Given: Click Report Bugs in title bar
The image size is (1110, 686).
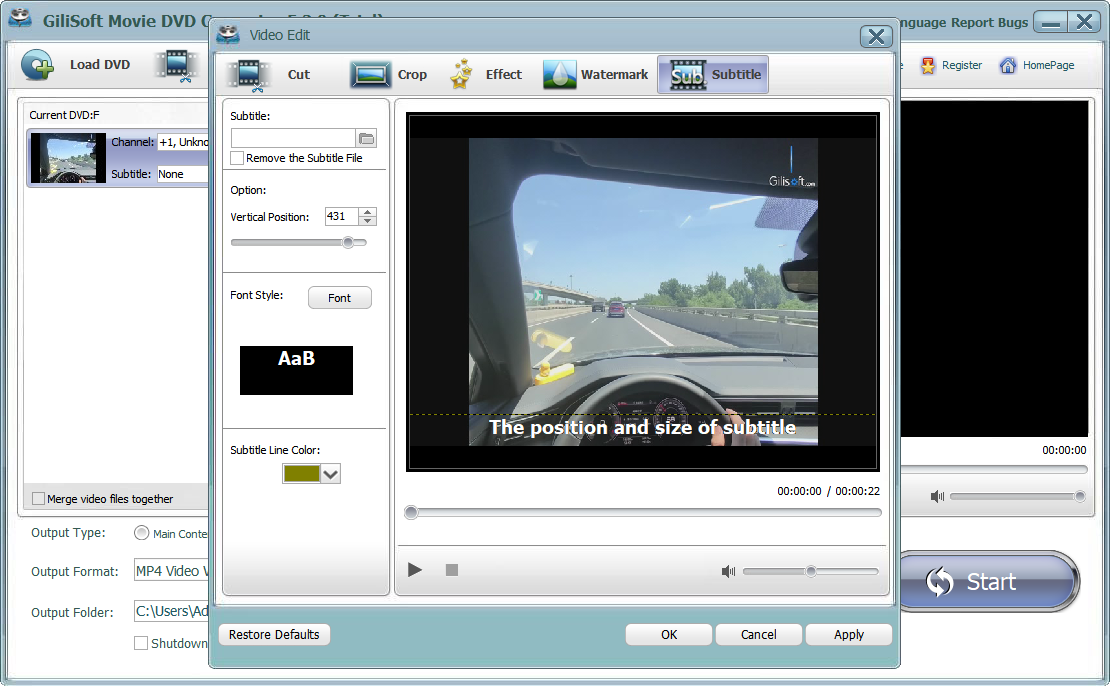Looking at the screenshot, I should click(x=989, y=22).
